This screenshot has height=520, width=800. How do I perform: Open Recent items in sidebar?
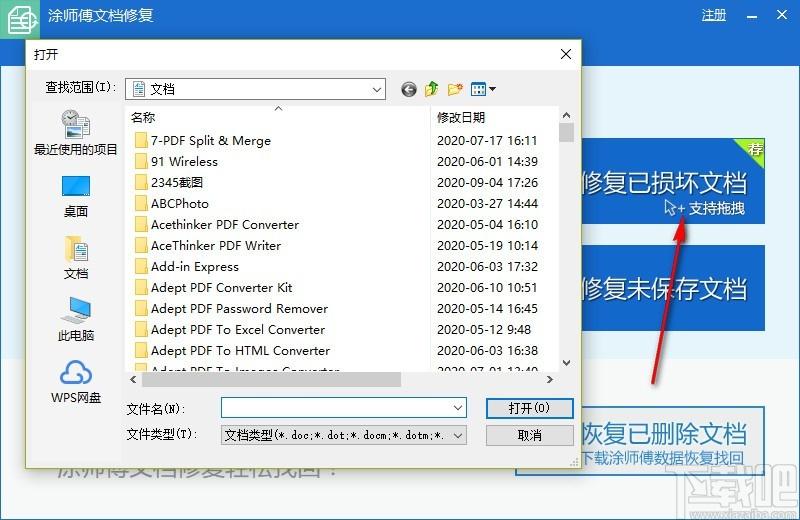pos(76,133)
